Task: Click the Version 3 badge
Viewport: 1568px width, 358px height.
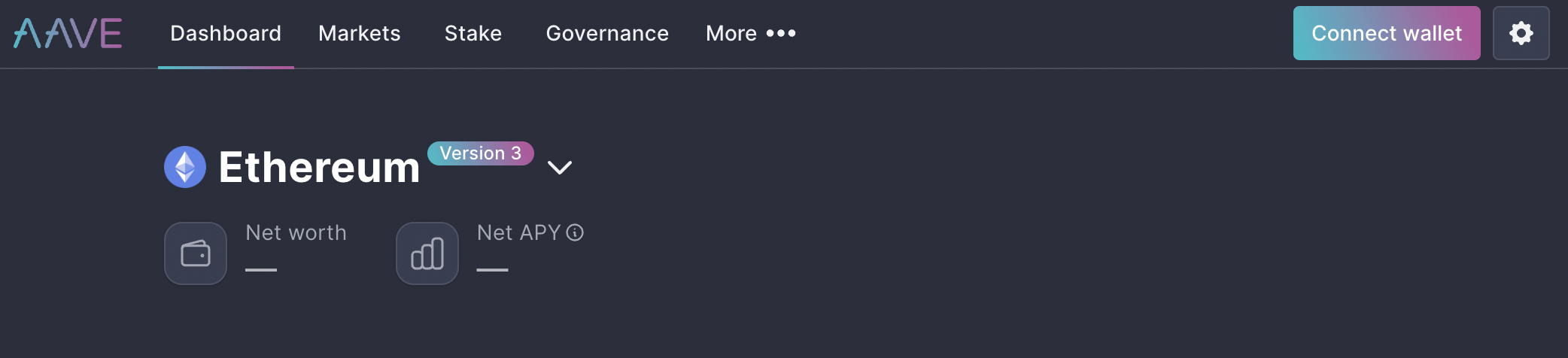Action: (x=481, y=153)
